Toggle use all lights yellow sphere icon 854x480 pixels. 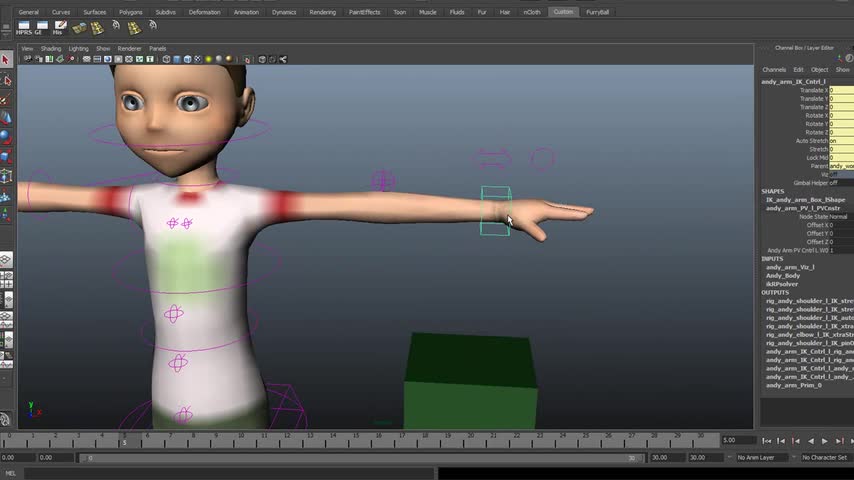209,59
